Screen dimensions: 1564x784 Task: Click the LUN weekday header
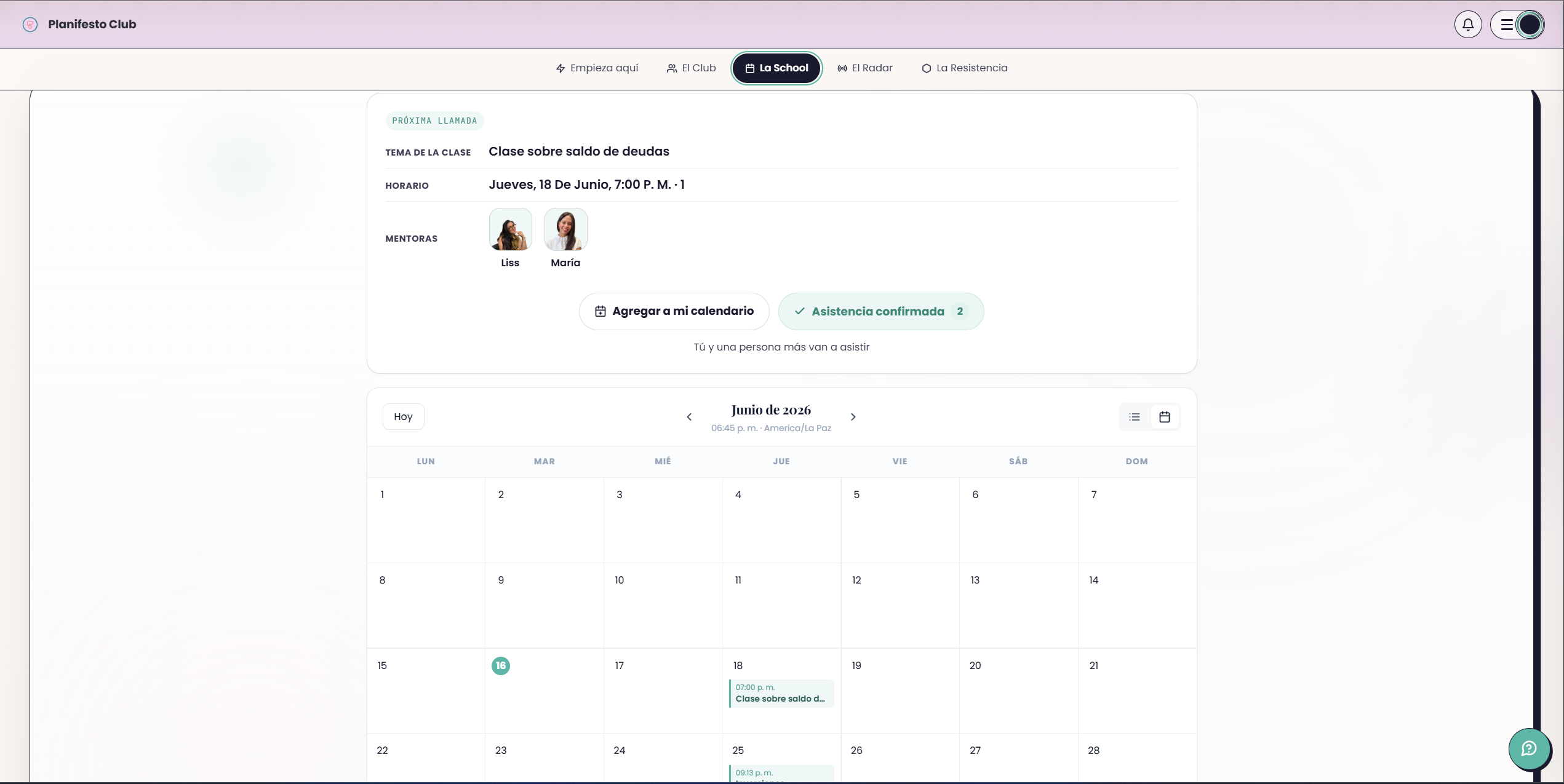[426, 462]
